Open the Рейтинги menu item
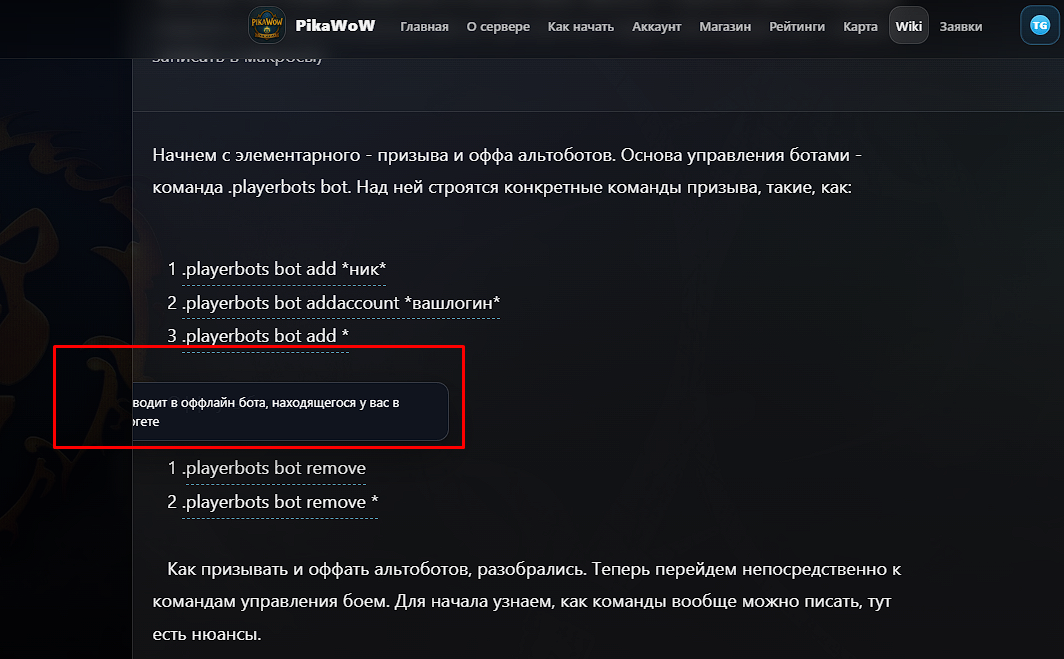The image size is (1064, 659). click(x=797, y=26)
